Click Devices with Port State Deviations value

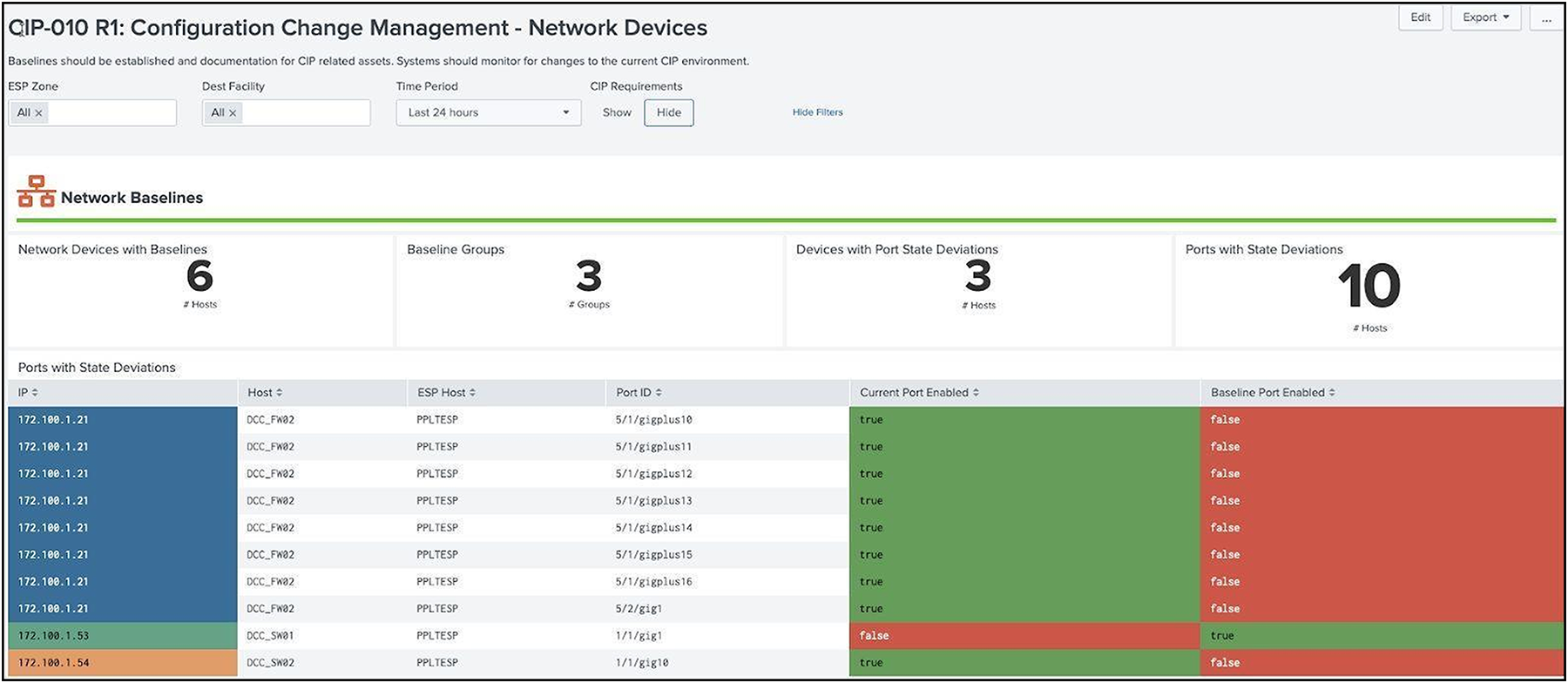coord(978,277)
